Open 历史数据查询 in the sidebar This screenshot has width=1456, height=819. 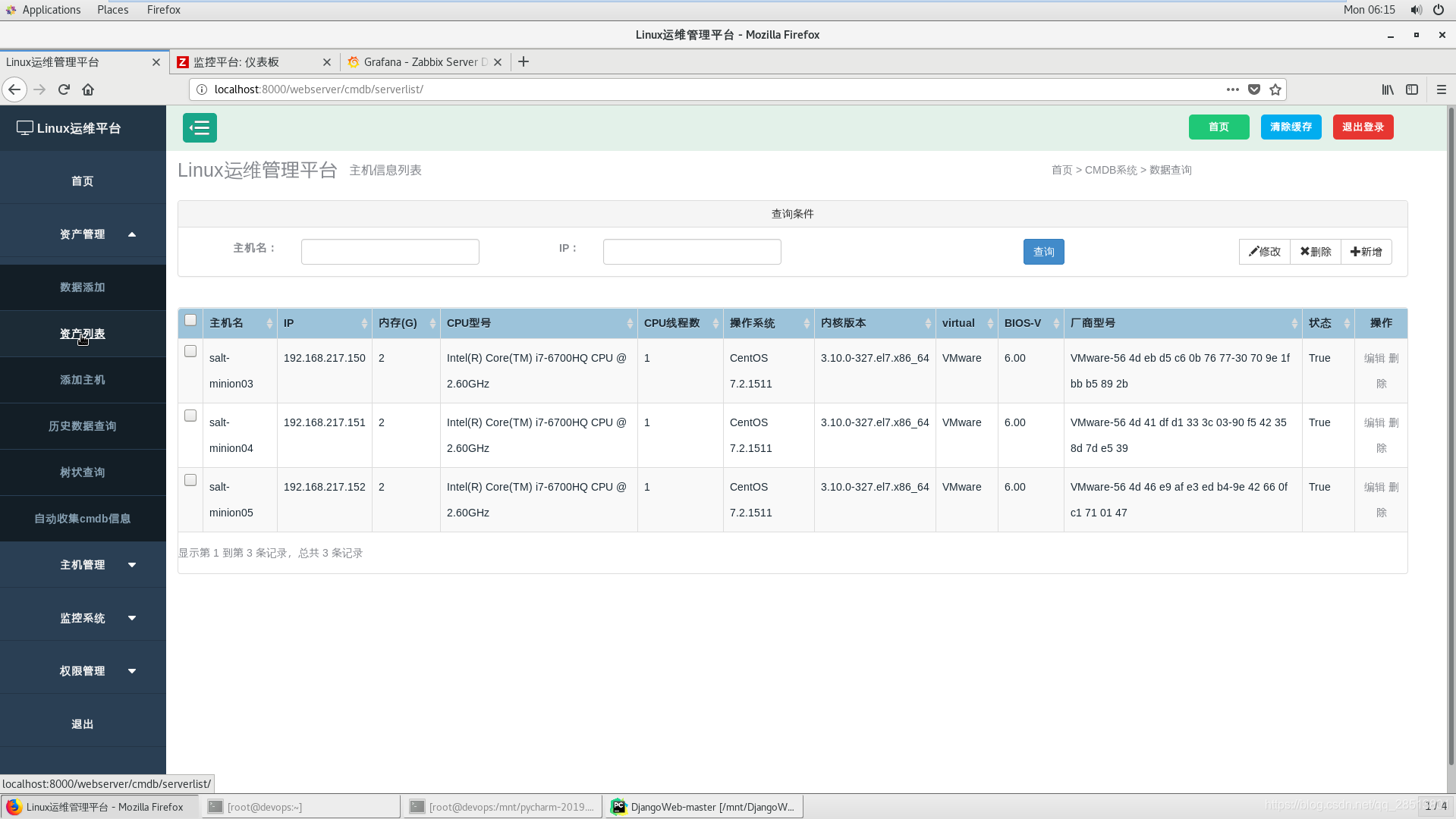(x=83, y=426)
